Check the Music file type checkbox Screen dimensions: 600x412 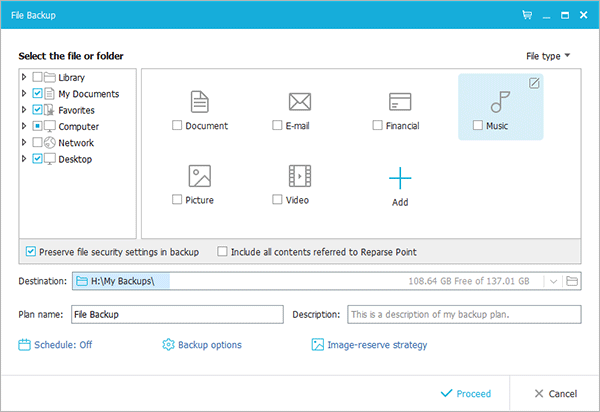point(478,126)
